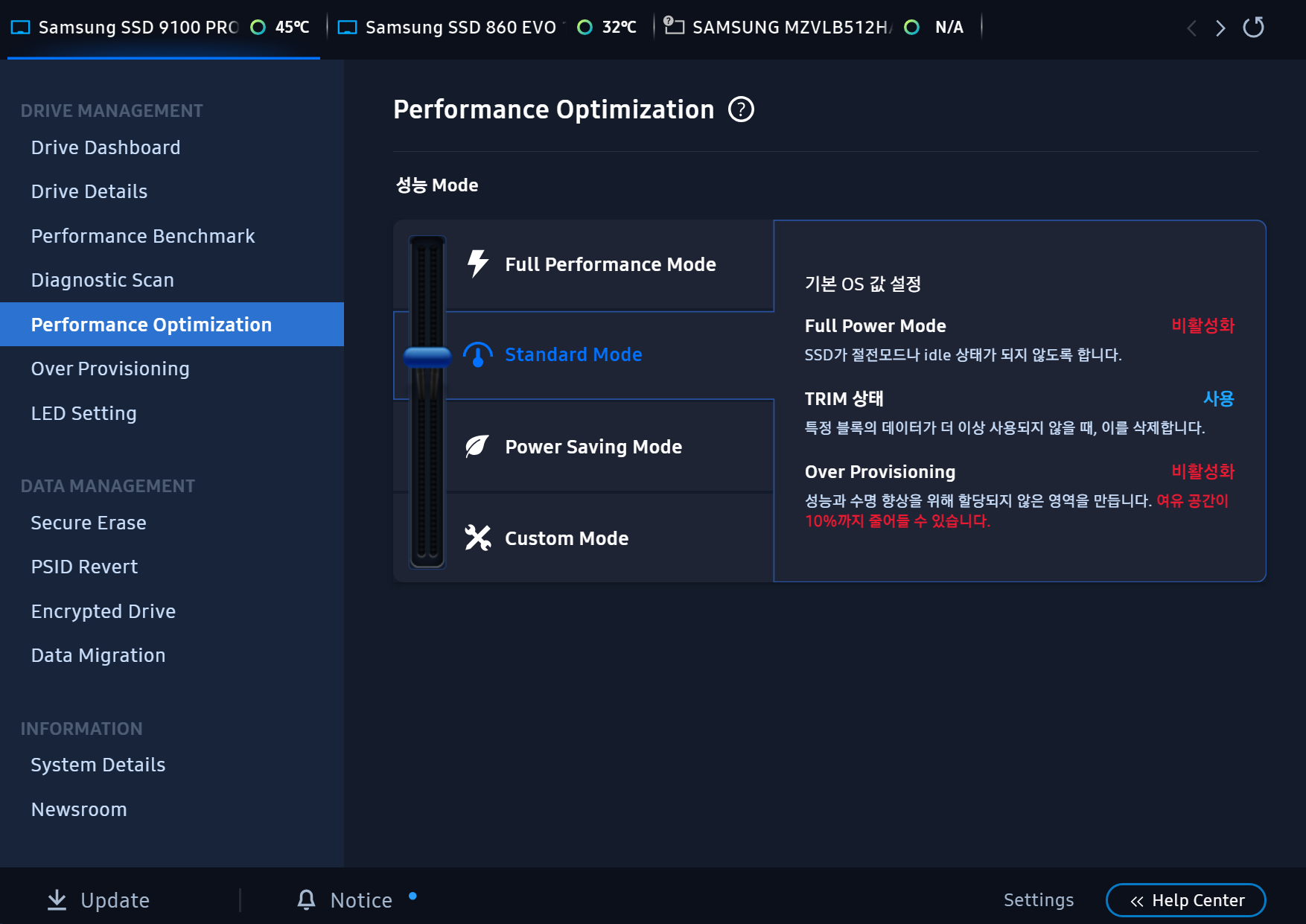Click the 9100 PRO health status circle

[x=258, y=28]
